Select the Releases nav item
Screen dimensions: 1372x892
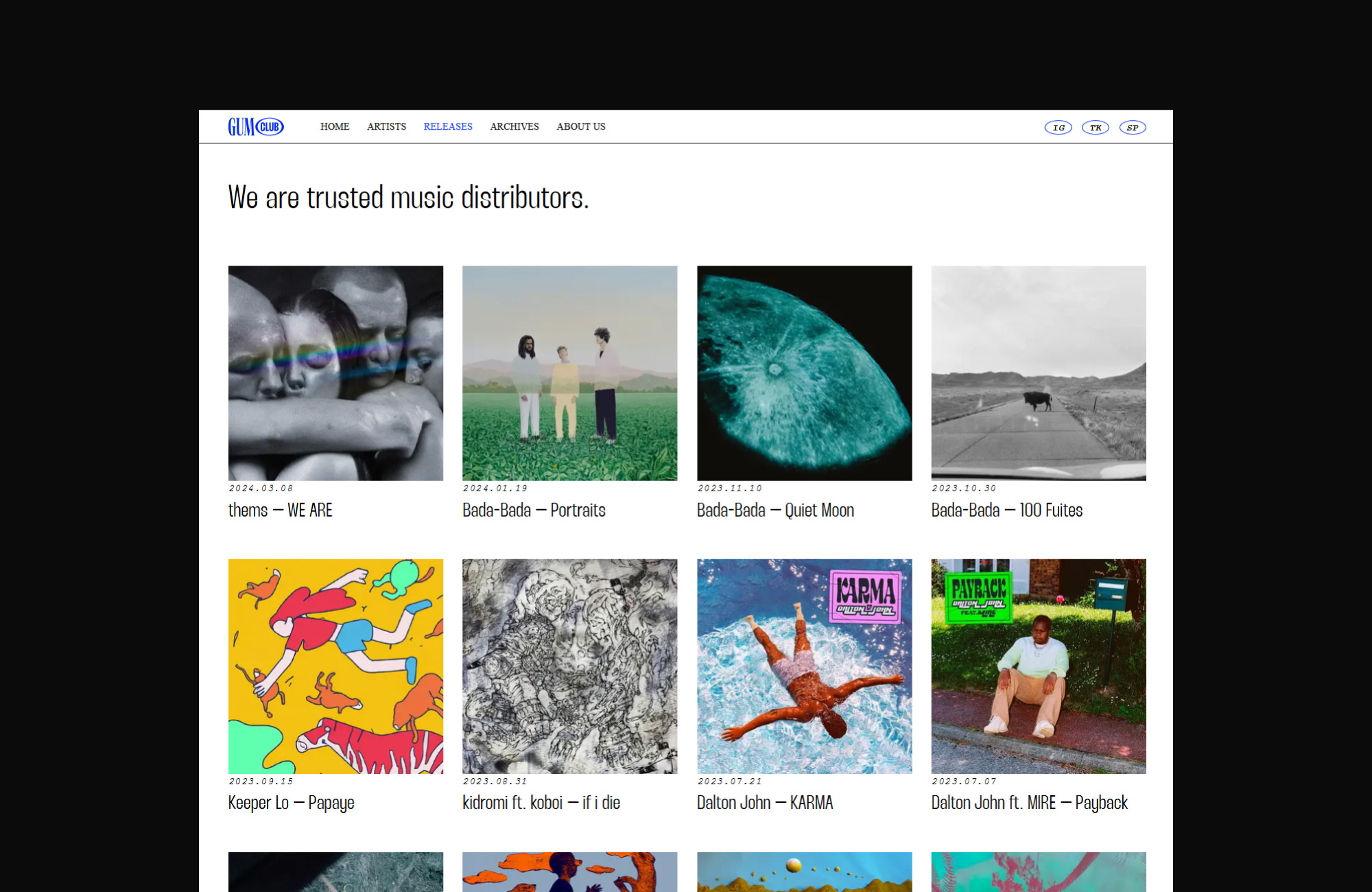448,127
